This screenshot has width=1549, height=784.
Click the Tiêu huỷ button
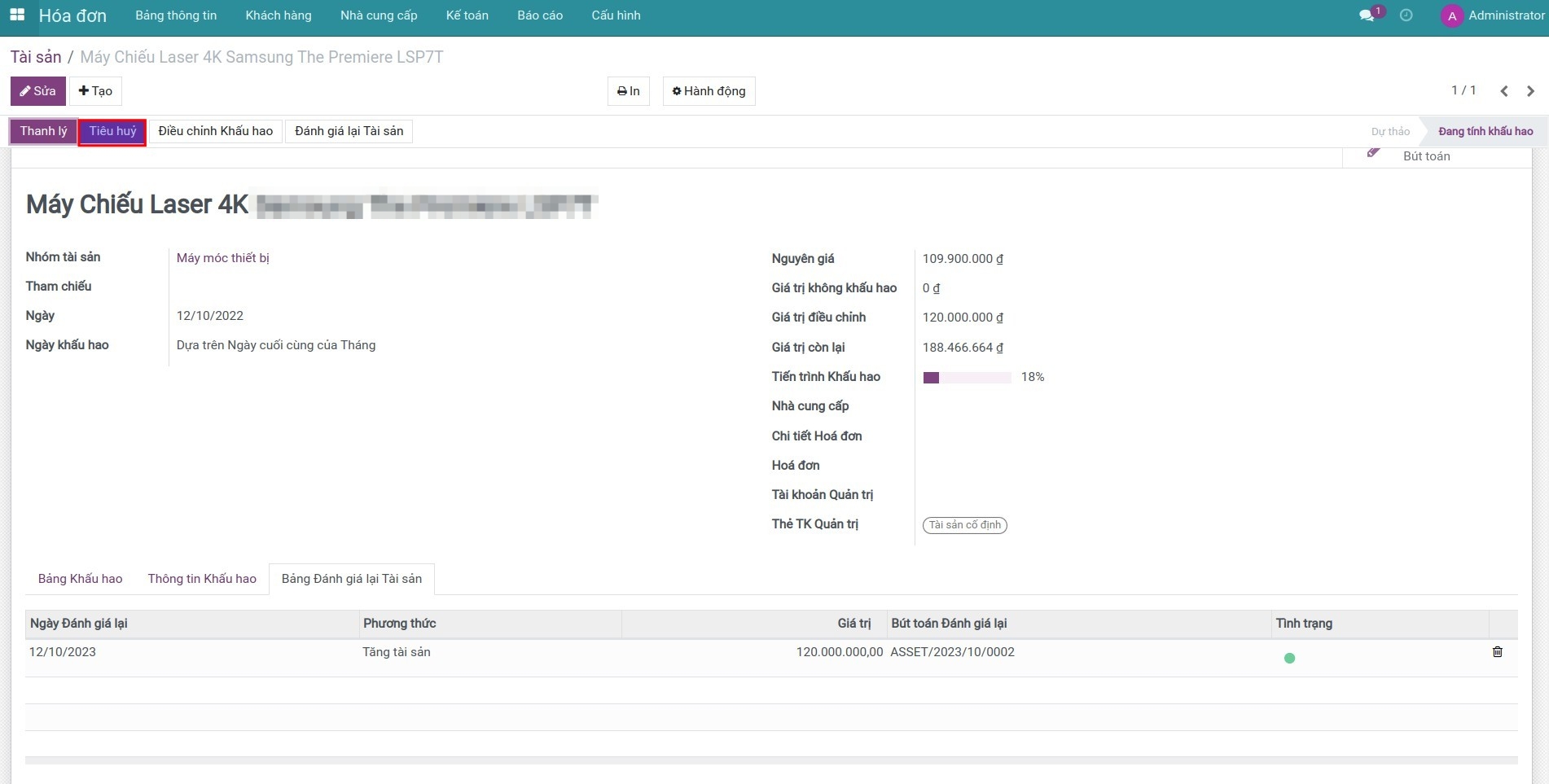tap(112, 131)
